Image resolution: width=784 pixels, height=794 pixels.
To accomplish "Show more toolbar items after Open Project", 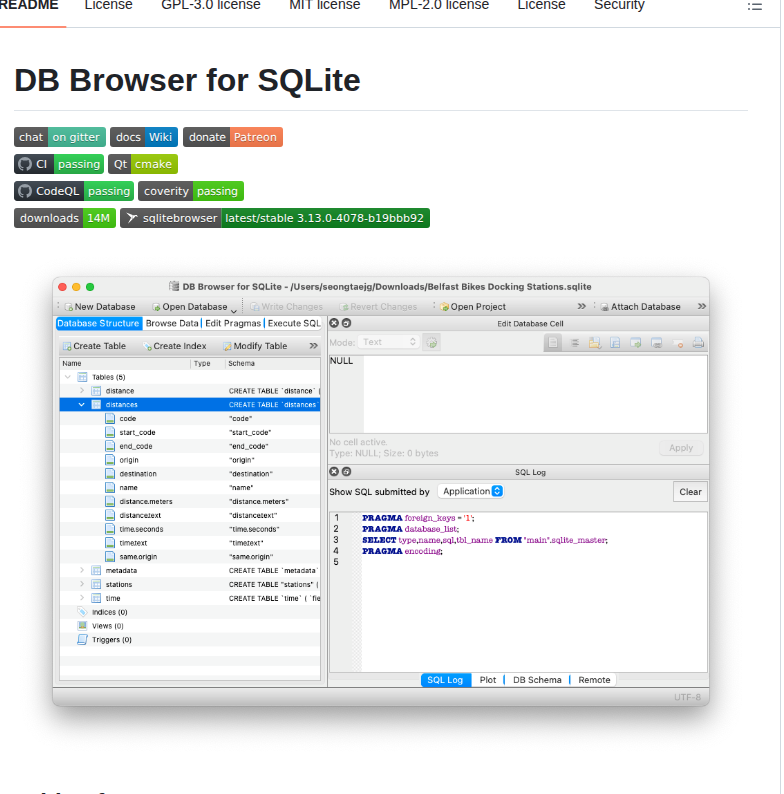I will [x=581, y=306].
